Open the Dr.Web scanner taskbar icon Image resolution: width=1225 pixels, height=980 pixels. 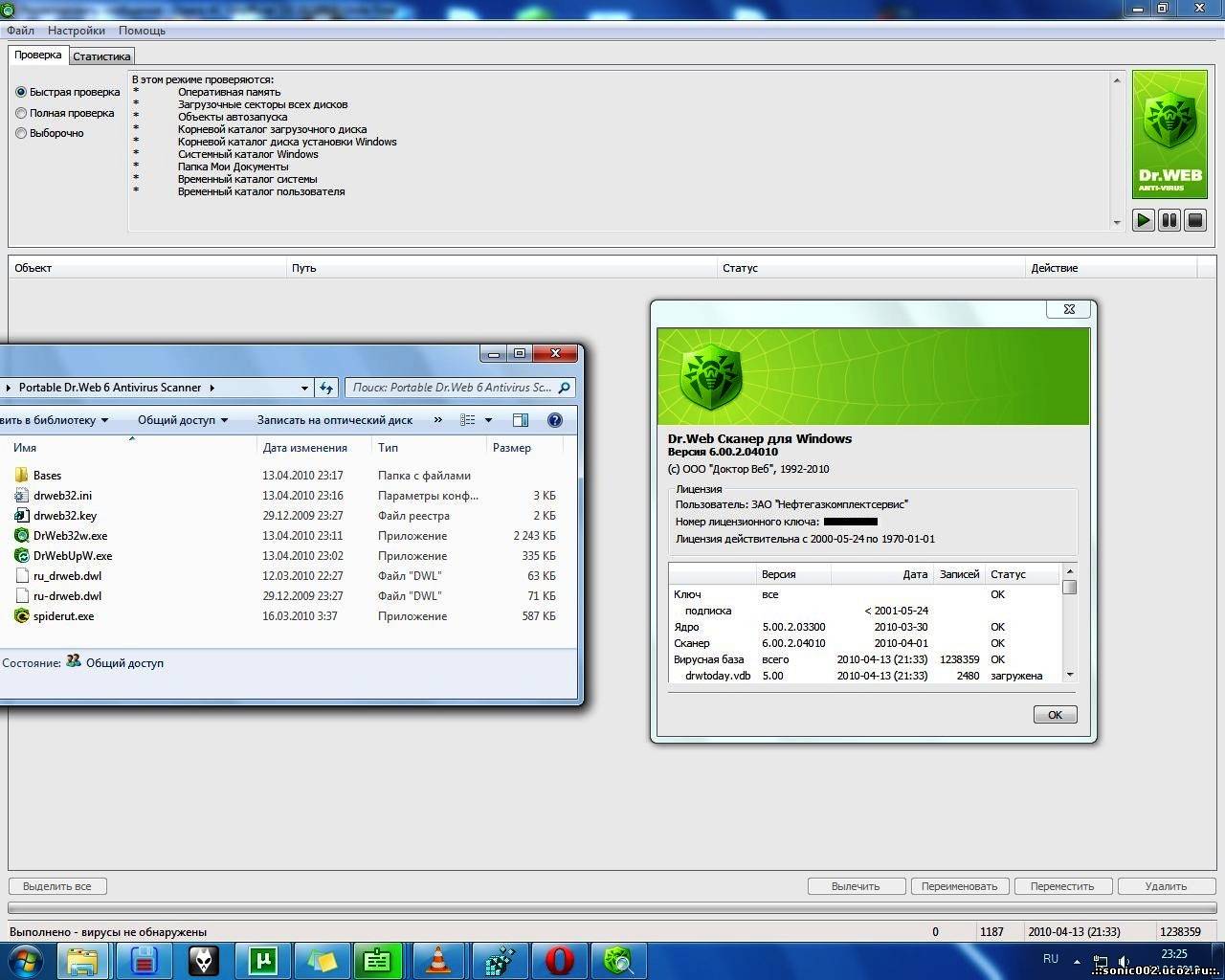[618, 961]
